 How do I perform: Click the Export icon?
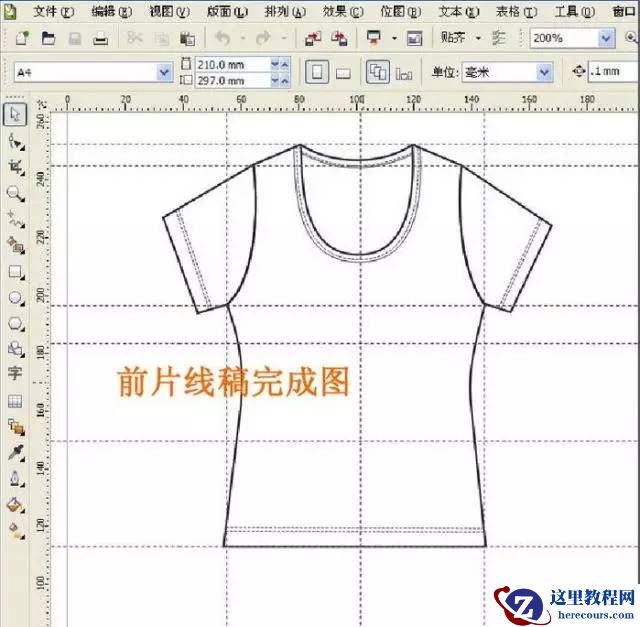pos(339,39)
